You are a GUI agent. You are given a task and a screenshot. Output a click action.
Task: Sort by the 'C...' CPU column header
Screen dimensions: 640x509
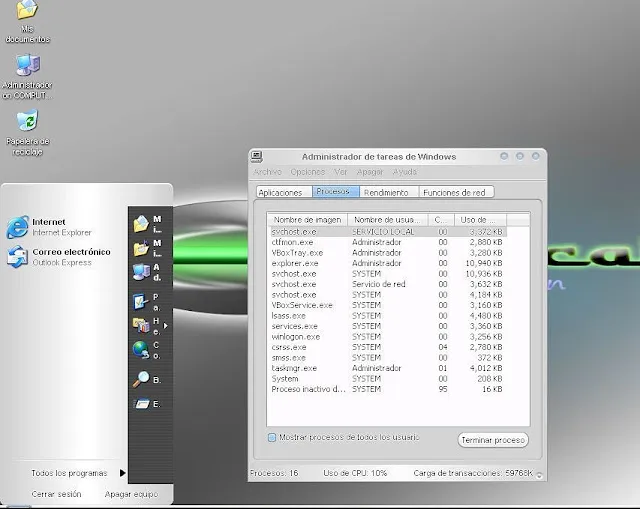tap(441, 220)
